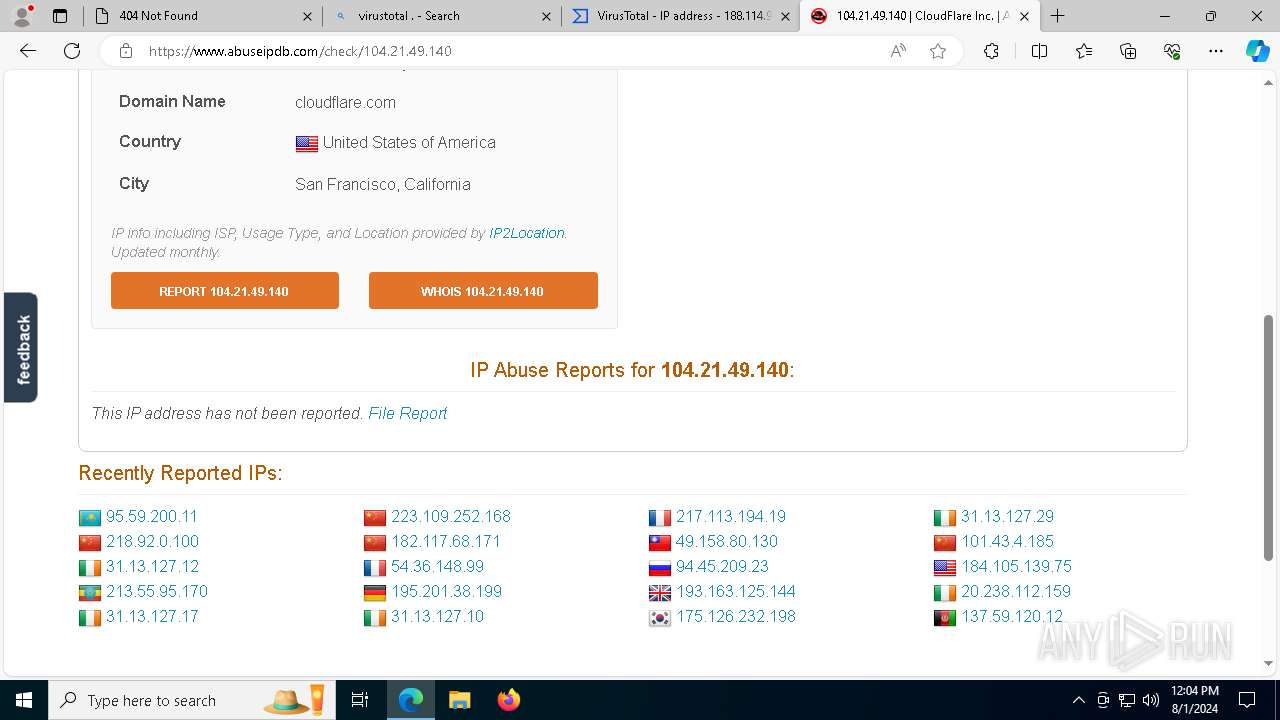Refresh the page with the reload icon
This screenshot has width=1280, height=720.
point(72,51)
